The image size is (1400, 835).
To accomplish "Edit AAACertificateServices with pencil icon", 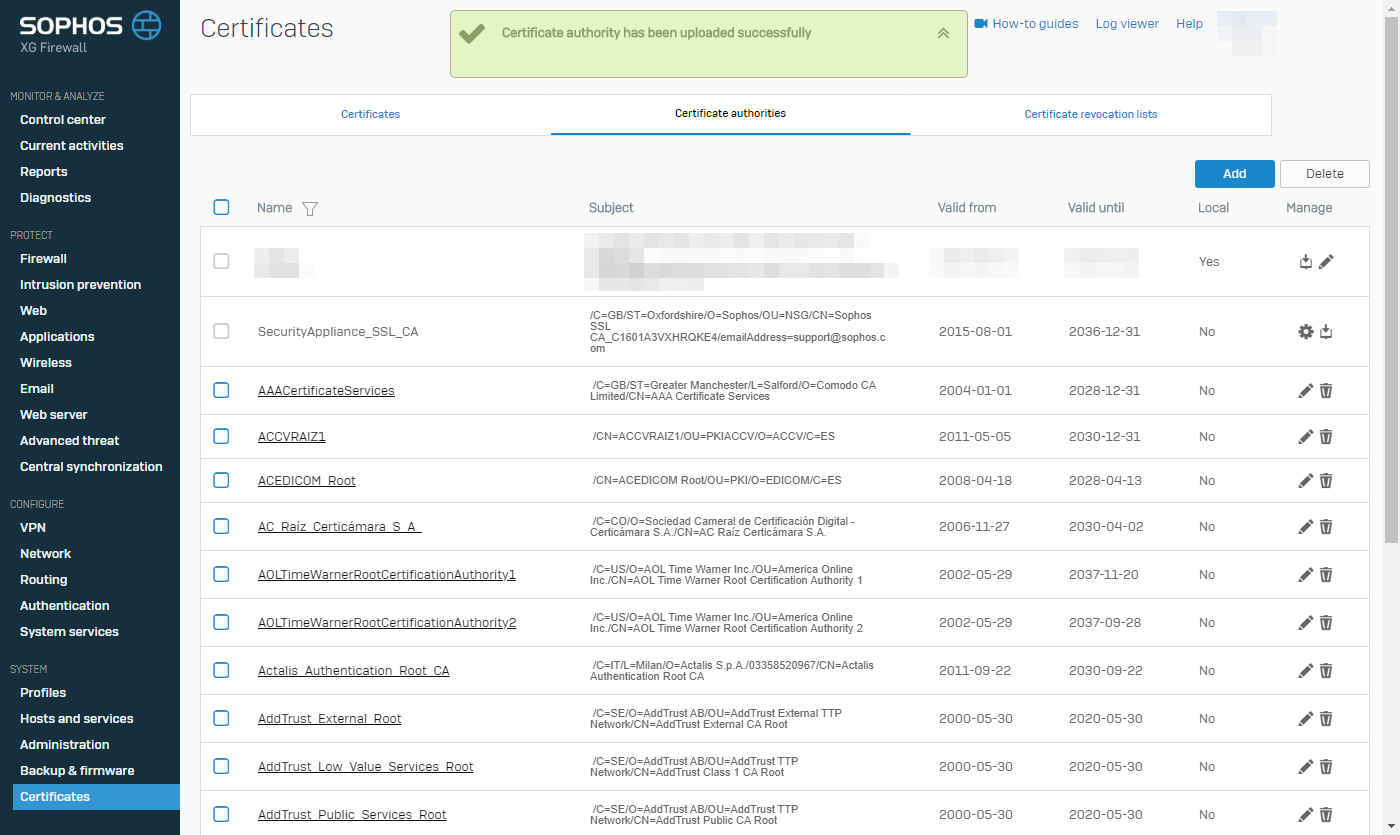I will click(1306, 391).
